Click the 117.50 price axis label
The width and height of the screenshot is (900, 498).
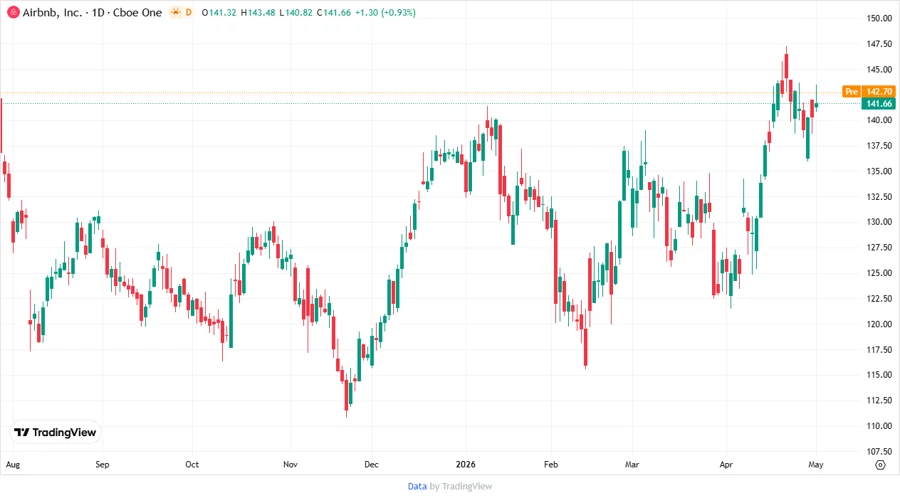click(x=879, y=349)
